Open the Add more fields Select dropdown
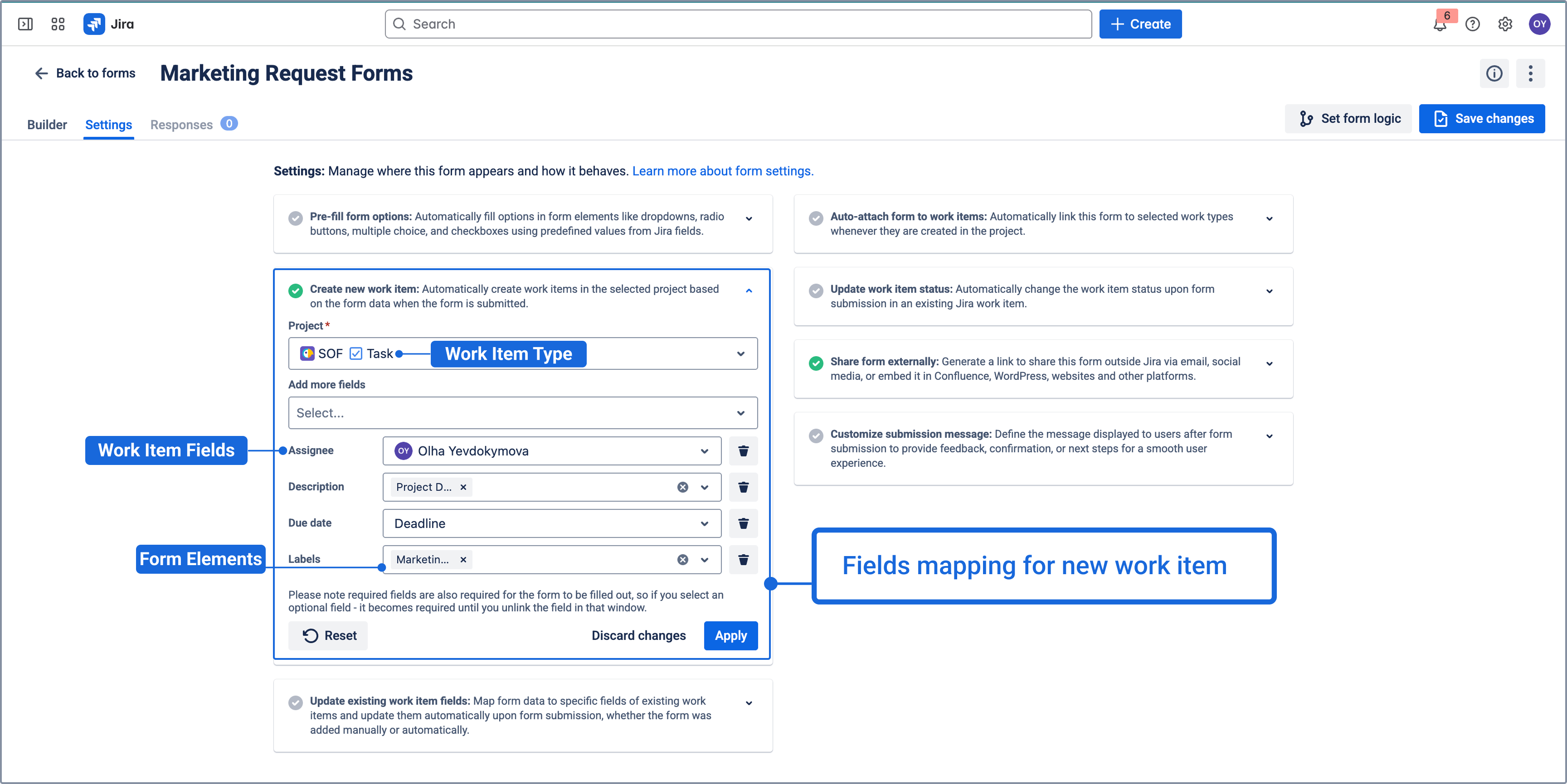 522,413
